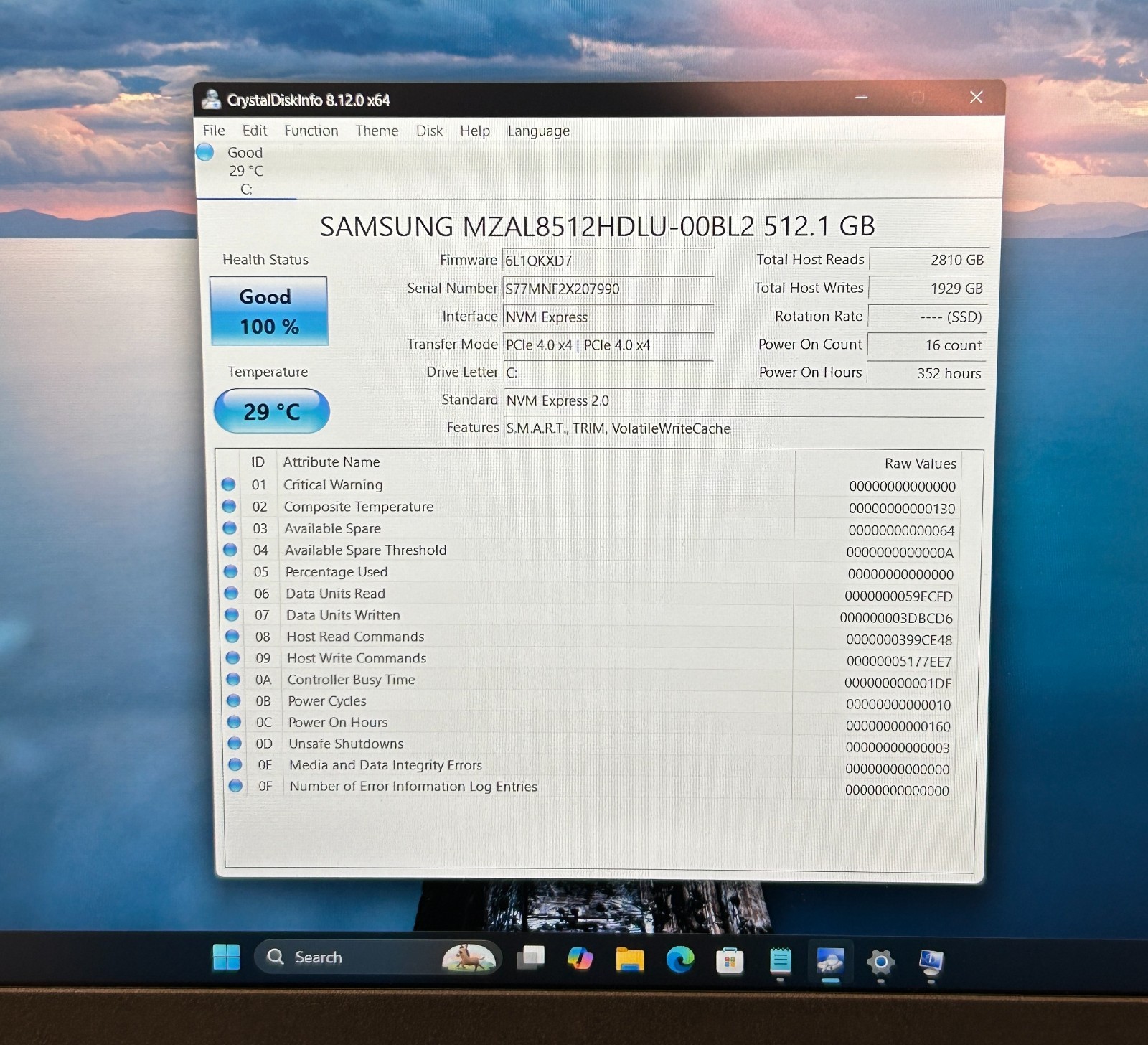This screenshot has width=1148, height=1045.
Task: Open the File menu
Action: coord(214,131)
